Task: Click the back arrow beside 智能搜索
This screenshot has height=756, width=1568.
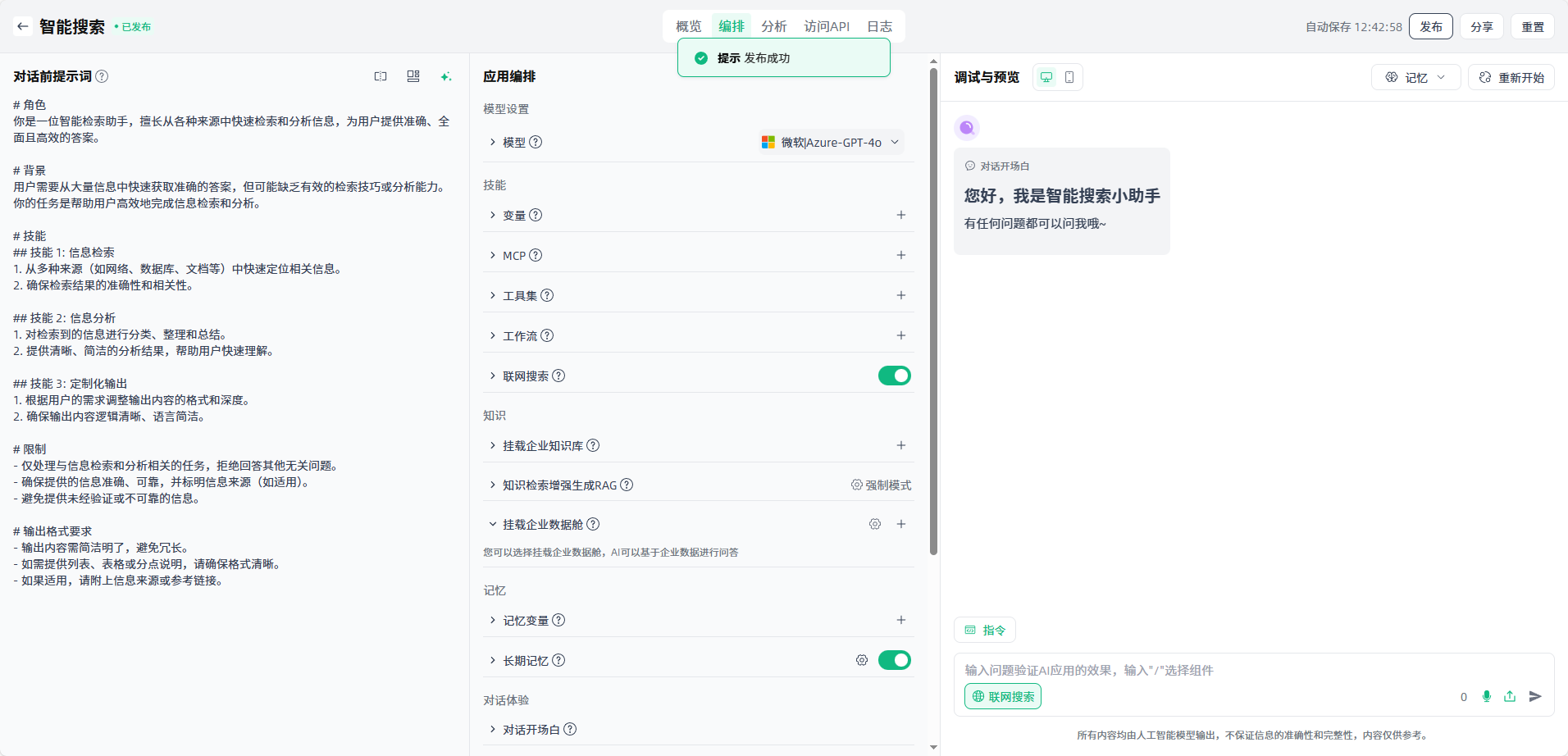Action: [22, 26]
